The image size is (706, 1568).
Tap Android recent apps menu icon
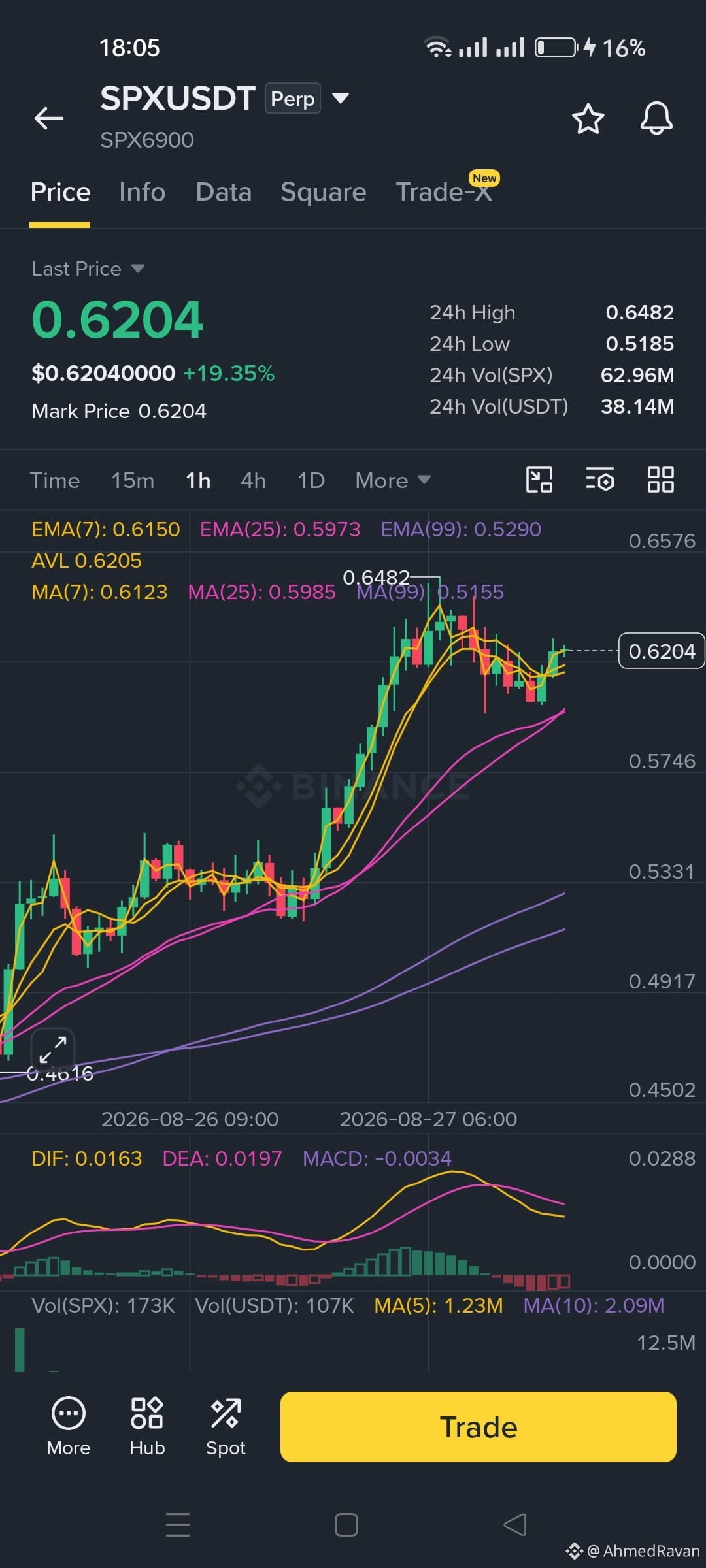178,1525
